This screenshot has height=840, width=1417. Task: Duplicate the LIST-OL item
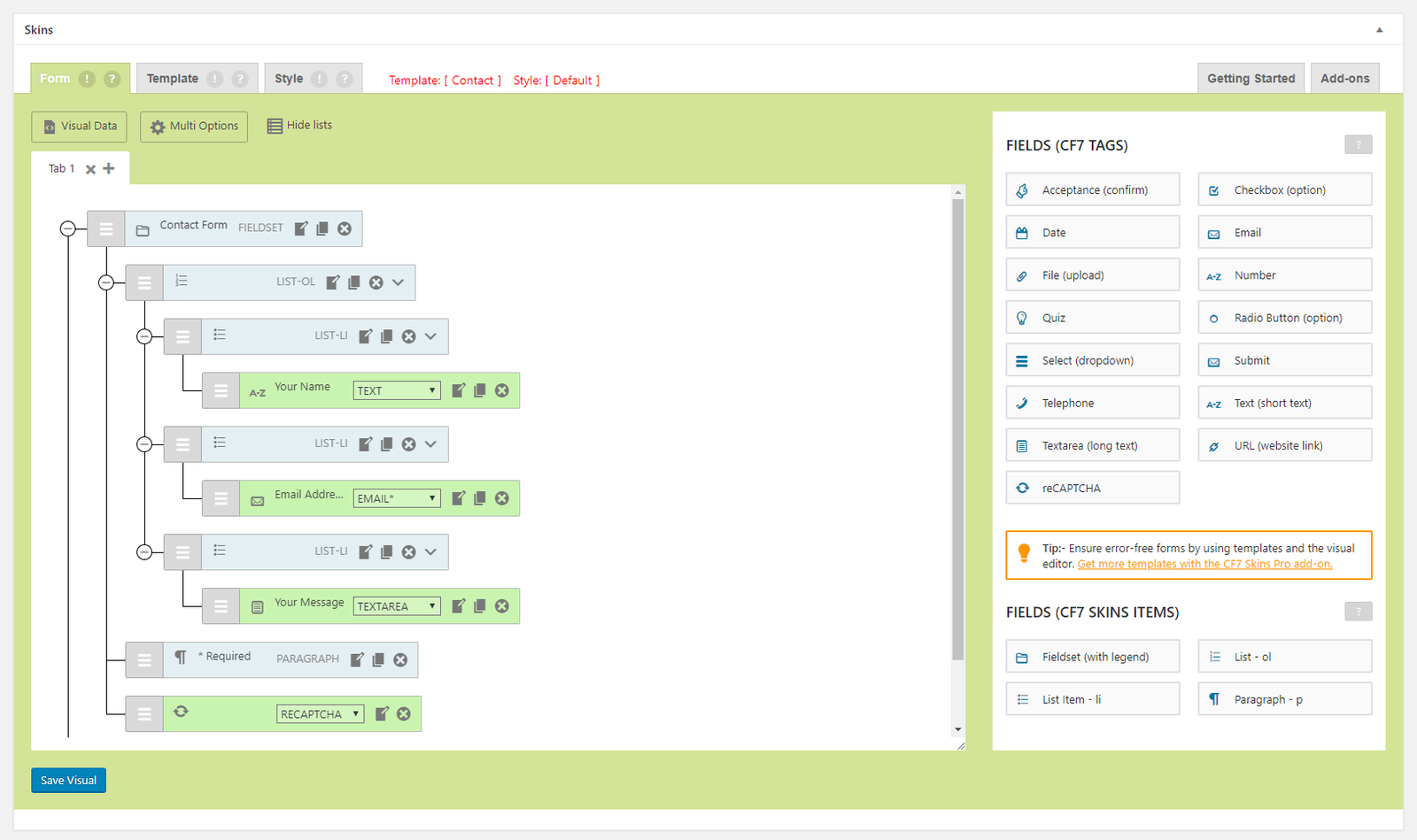coord(354,282)
